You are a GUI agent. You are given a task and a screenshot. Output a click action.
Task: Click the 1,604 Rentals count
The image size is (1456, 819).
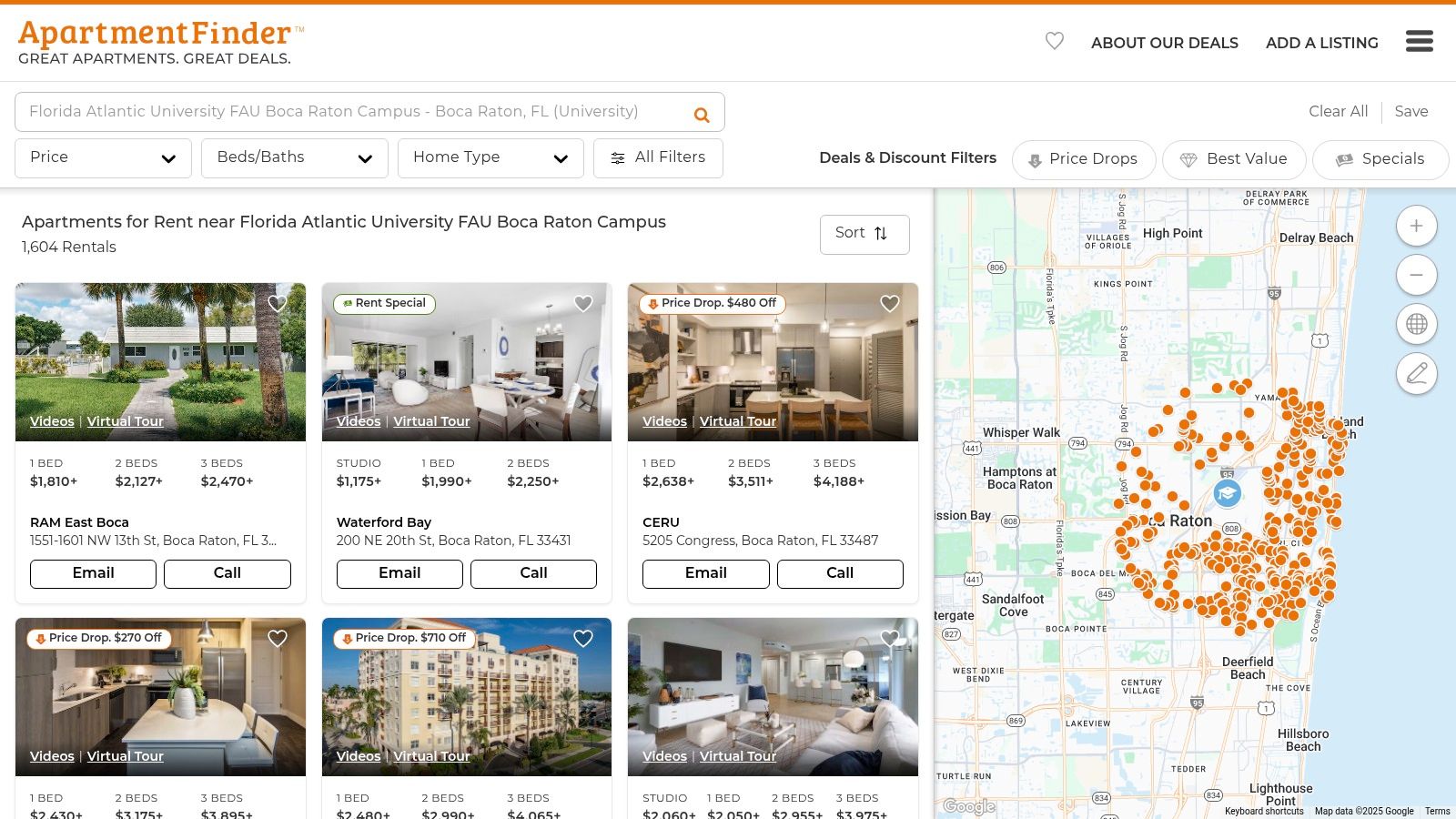pyautogui.click(x=69, y=247)
